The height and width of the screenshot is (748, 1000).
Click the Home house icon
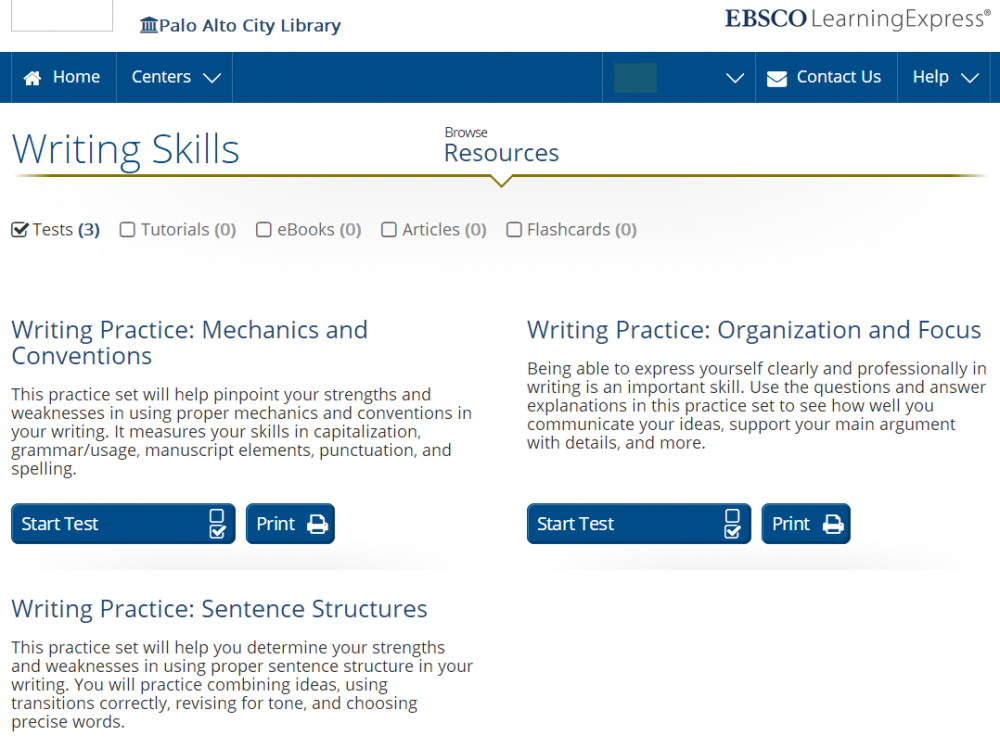(x=33, y=78)
